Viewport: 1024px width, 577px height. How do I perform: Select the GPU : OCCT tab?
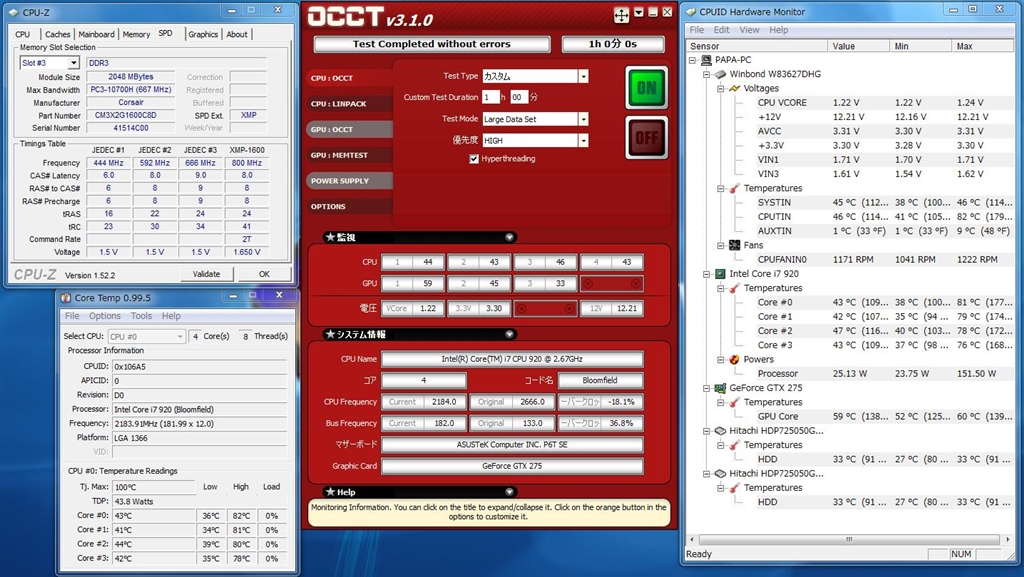[x=350, y=129]
